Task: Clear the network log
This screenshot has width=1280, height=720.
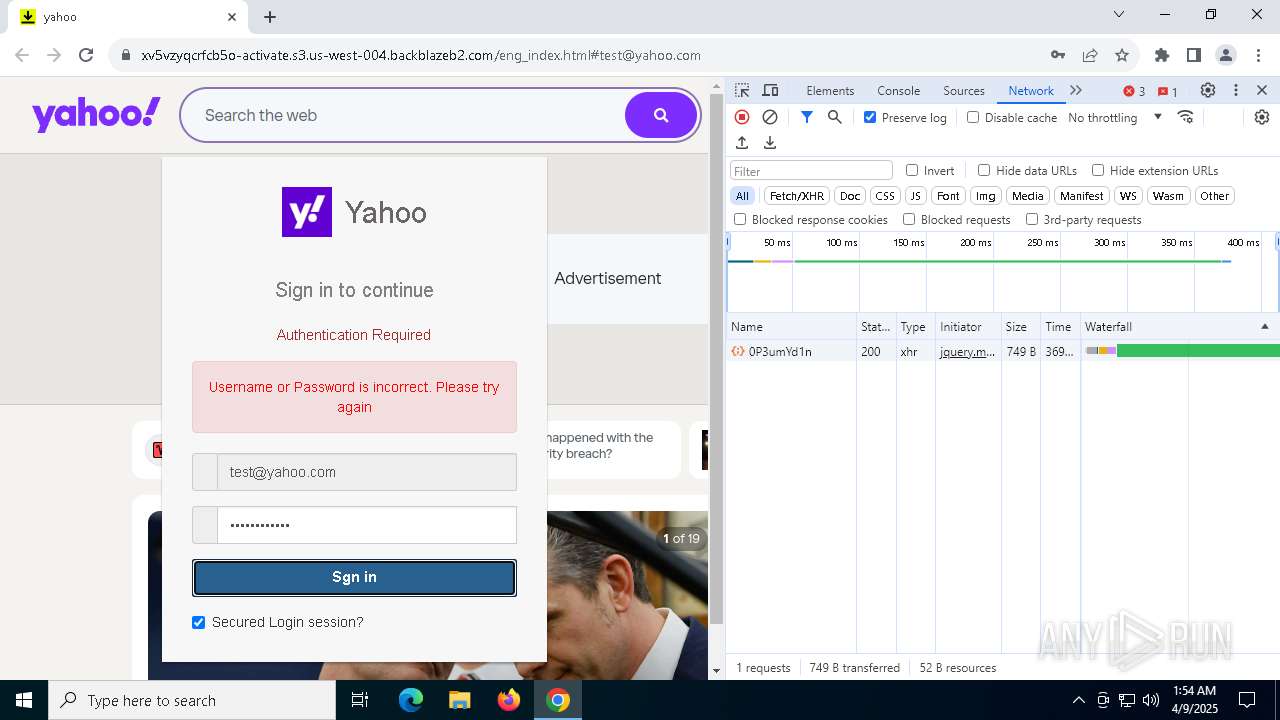Action: 770,117
